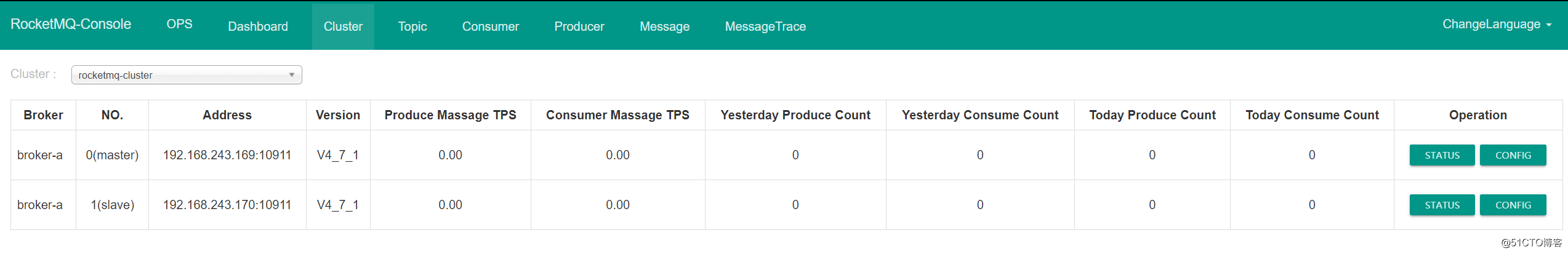Viewport: 1568px width, 254px height.
Task: Open the rocketmq-cluster selection dropdown
Action: (187, 75)
